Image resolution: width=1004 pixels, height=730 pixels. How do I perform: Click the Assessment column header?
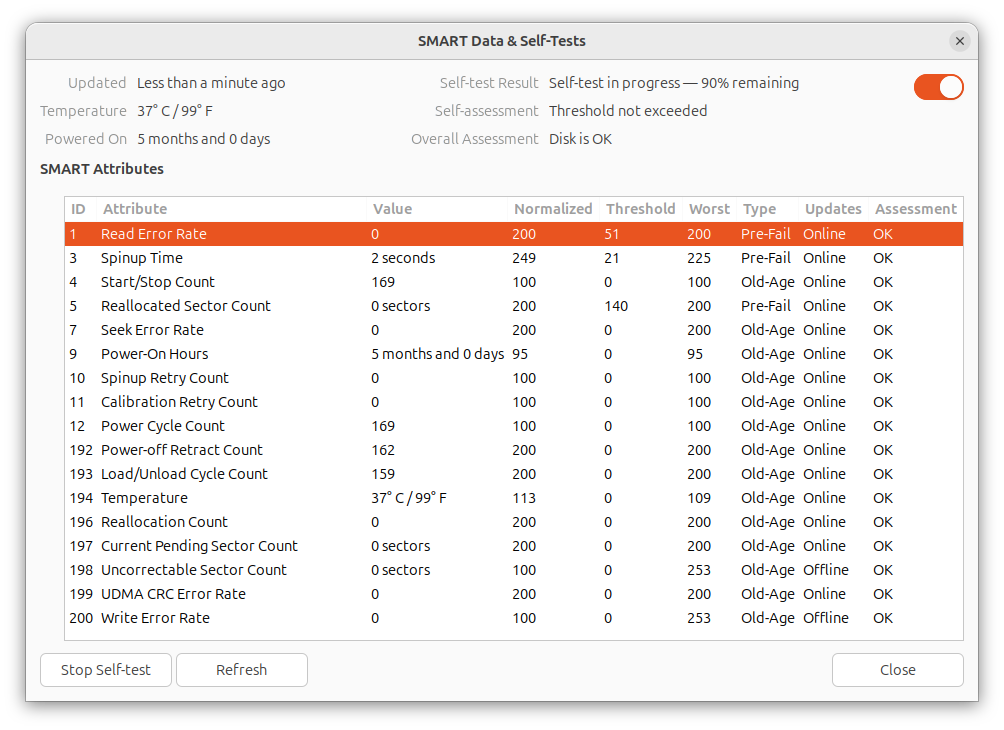[x=916, y=209]
